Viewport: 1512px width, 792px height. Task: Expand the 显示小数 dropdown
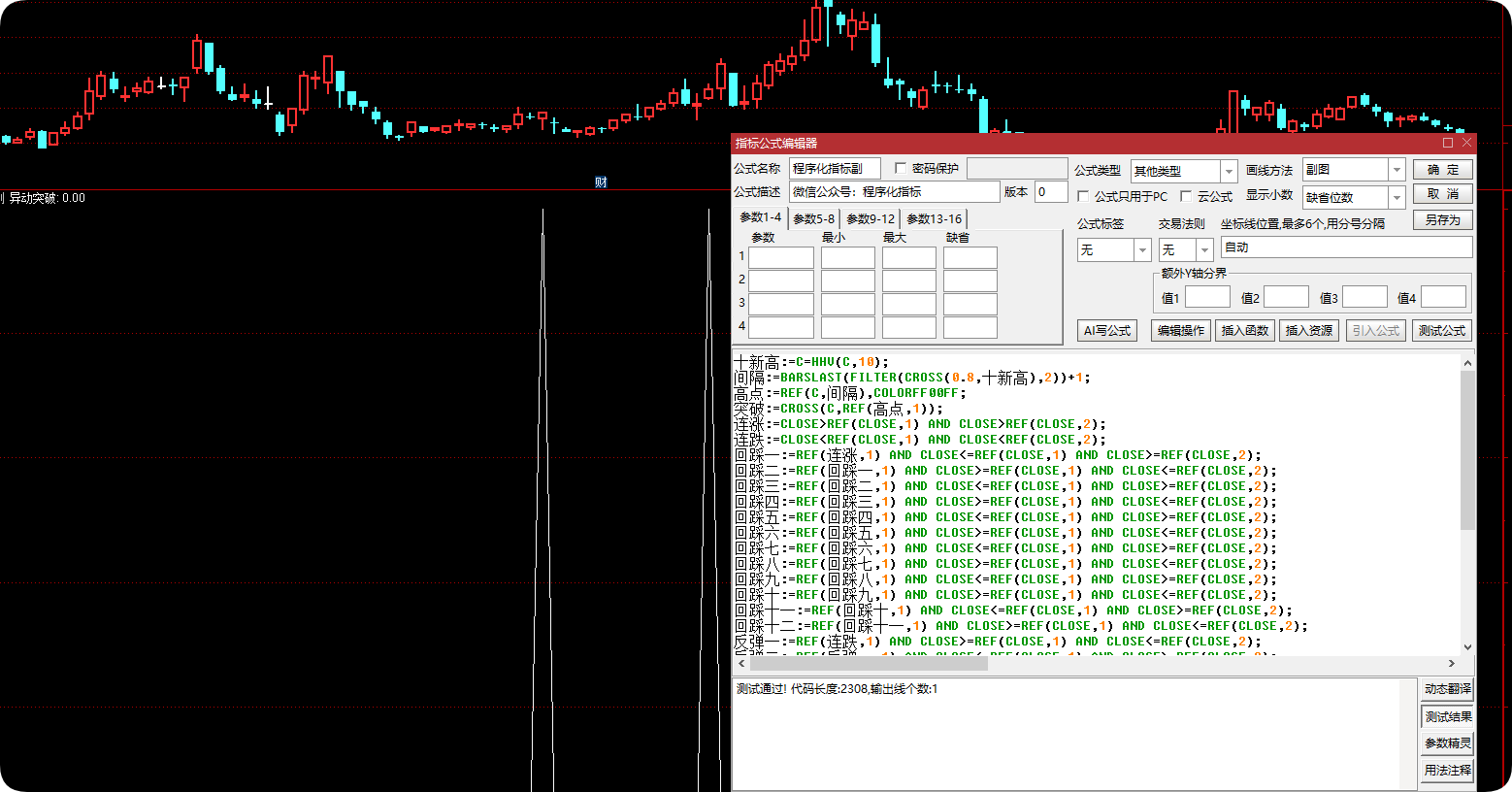pyautogui.click(x=1397, y=197)
